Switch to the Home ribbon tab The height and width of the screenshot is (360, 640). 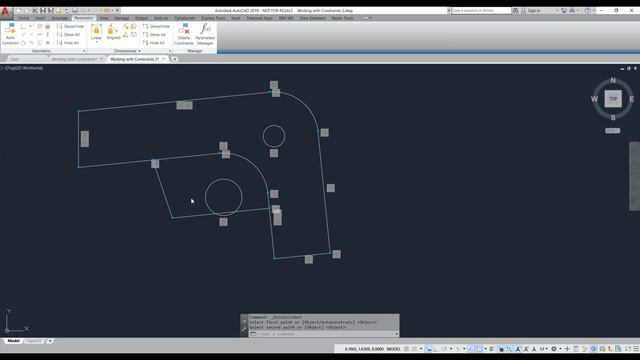(x=23, y=18)
